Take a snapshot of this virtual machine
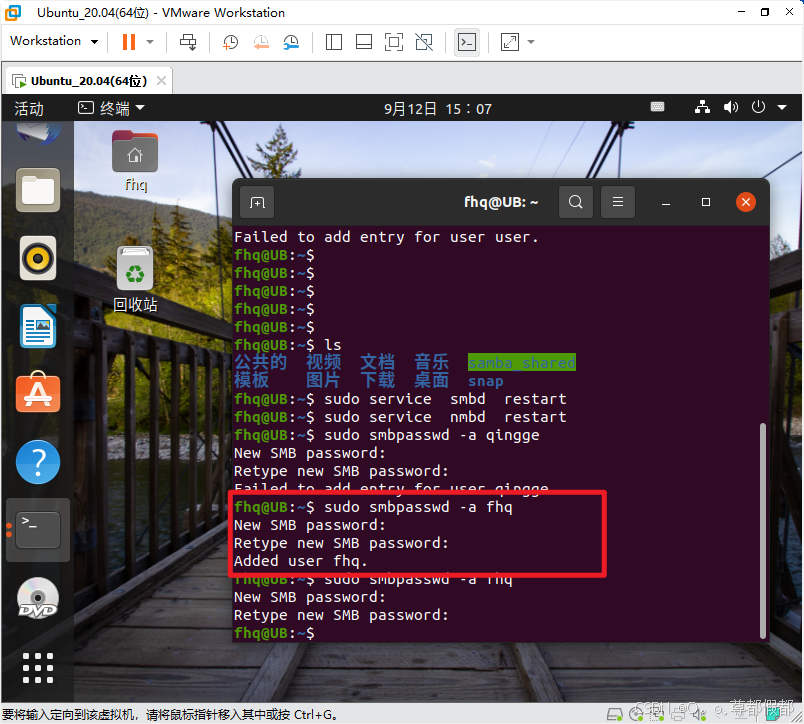The width and height of the screenshot is (804, 724). (x=230, y=42)
